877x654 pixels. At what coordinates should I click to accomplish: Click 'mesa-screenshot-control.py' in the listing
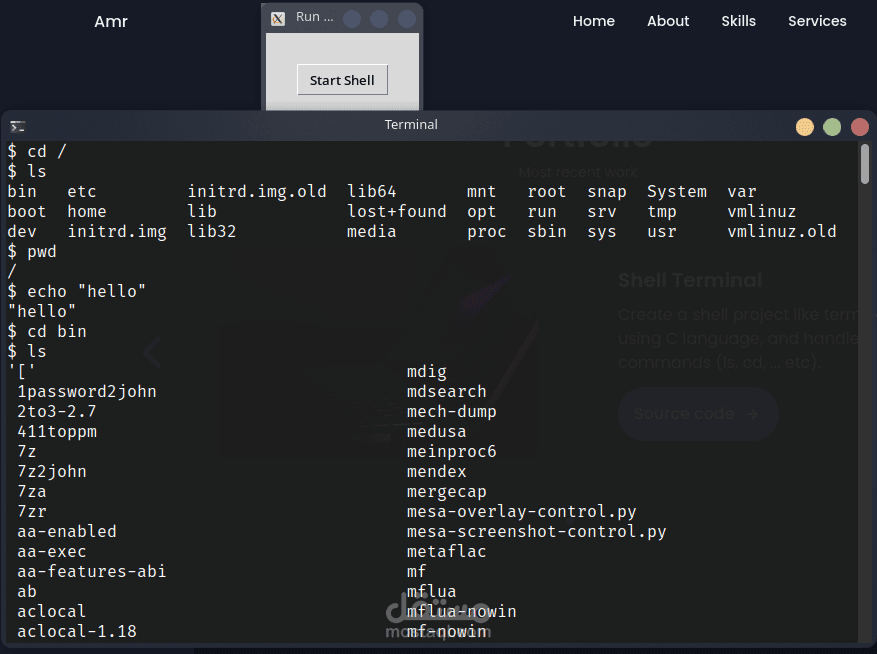click(x=536, y=531)
